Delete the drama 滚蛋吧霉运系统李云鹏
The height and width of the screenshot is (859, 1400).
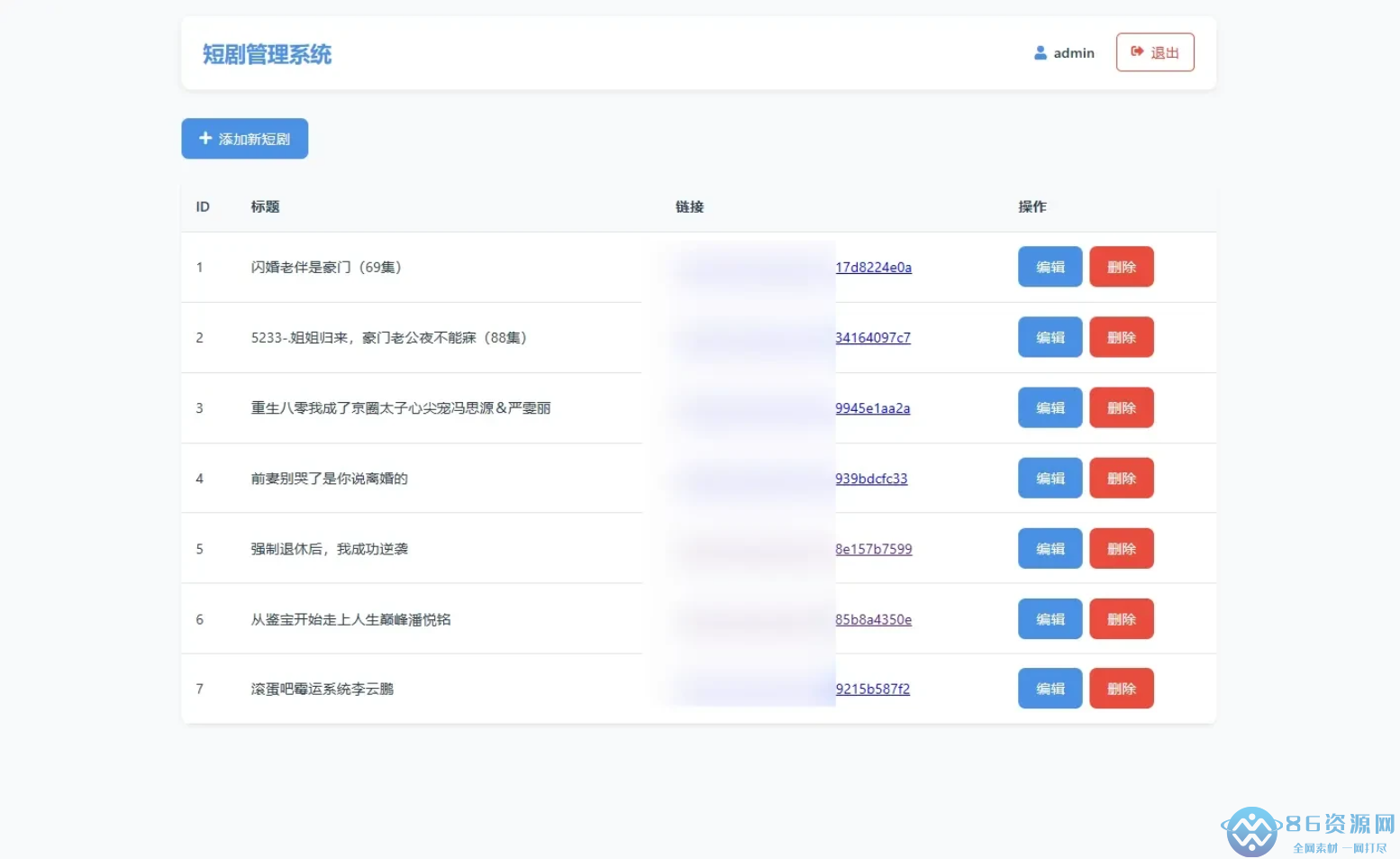coord(1121,689)
